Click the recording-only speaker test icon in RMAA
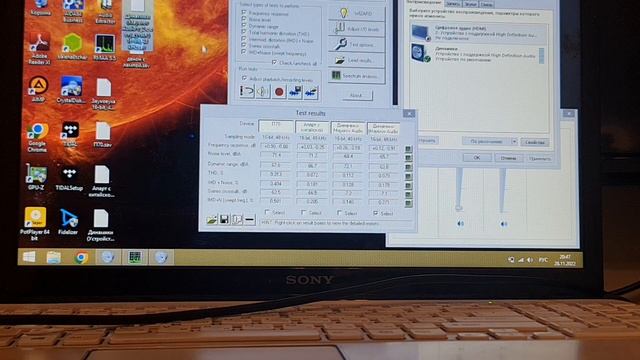 263,91
